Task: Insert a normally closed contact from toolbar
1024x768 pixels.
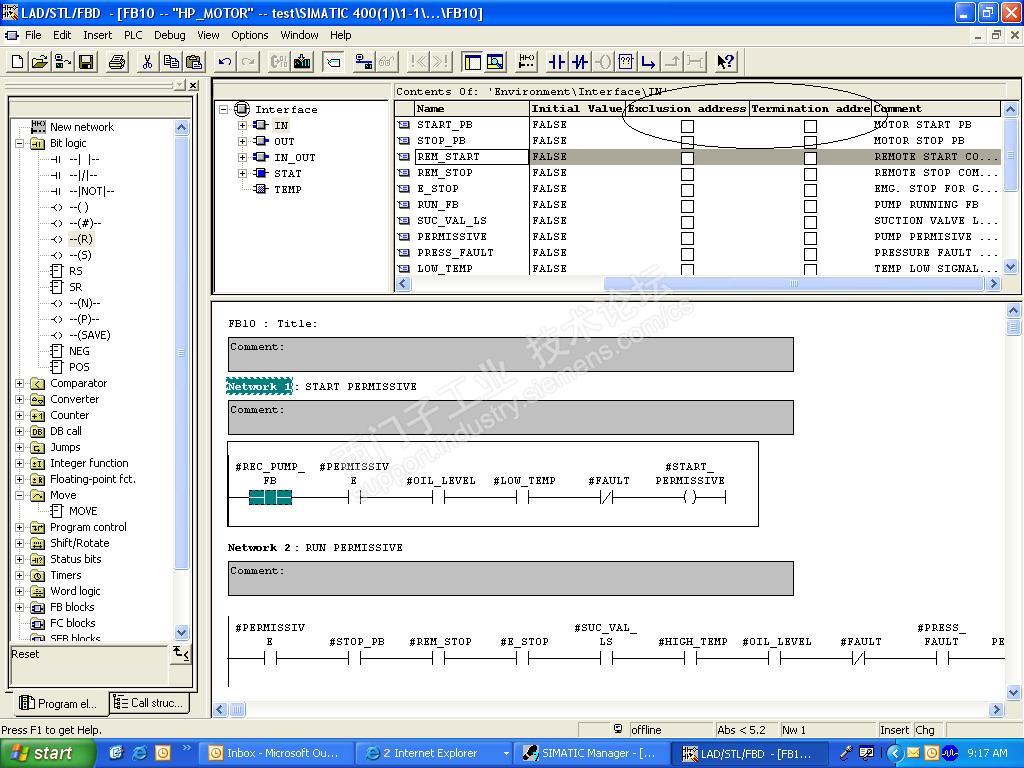Action: tap(580, 62)
